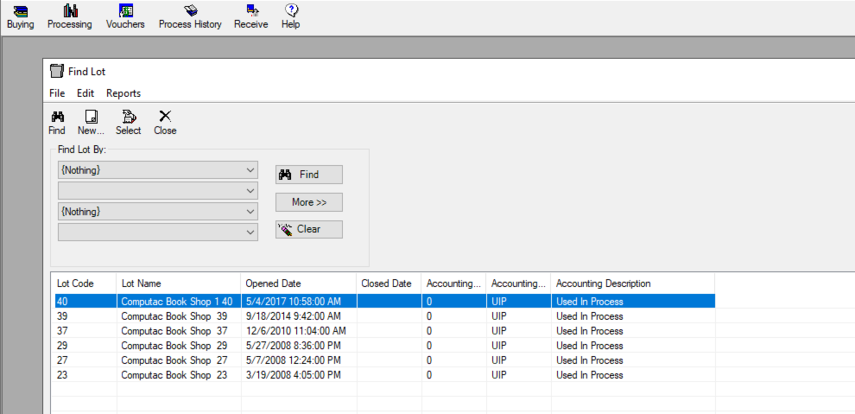Click UIP cell in lot 37 row

pyautogui.click(x=499, y=331)
